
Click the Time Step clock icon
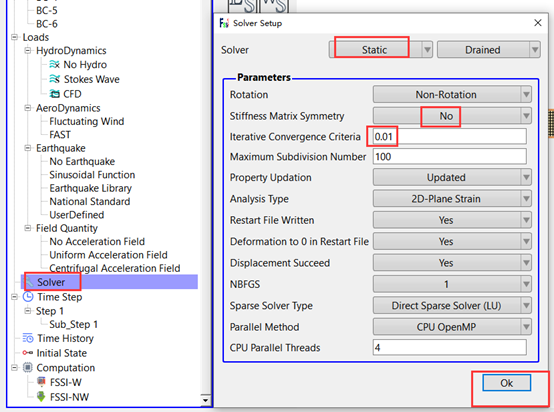point(28,296)
